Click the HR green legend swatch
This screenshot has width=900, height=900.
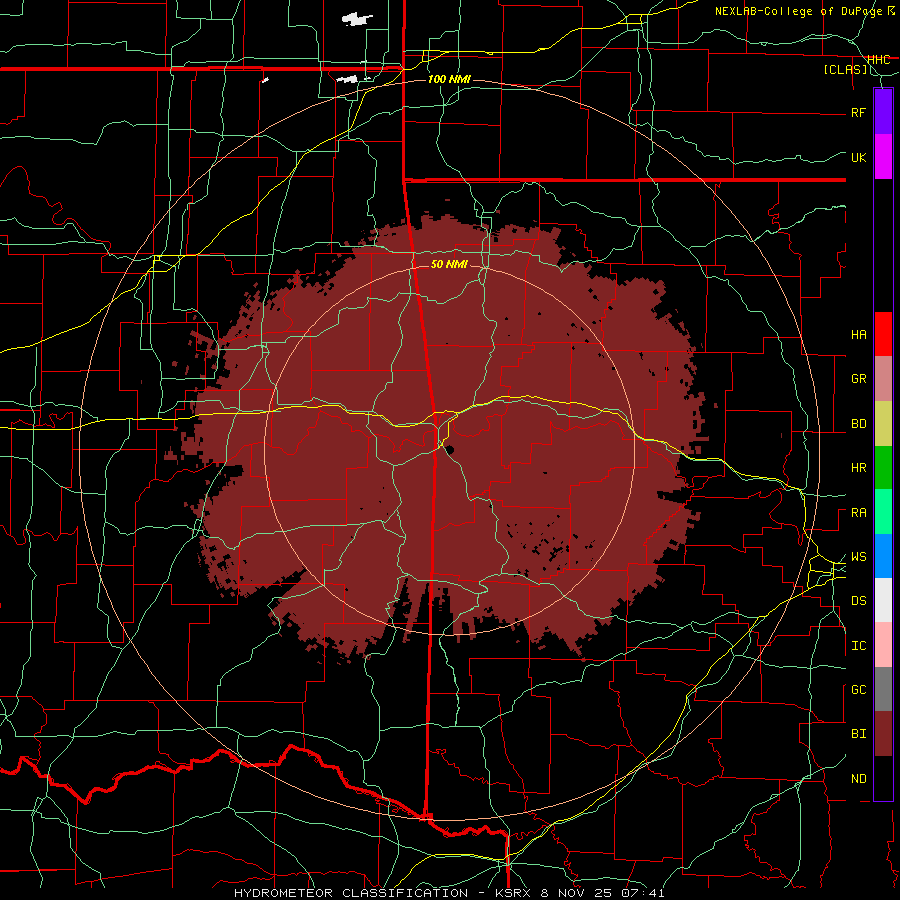[883, 468]
